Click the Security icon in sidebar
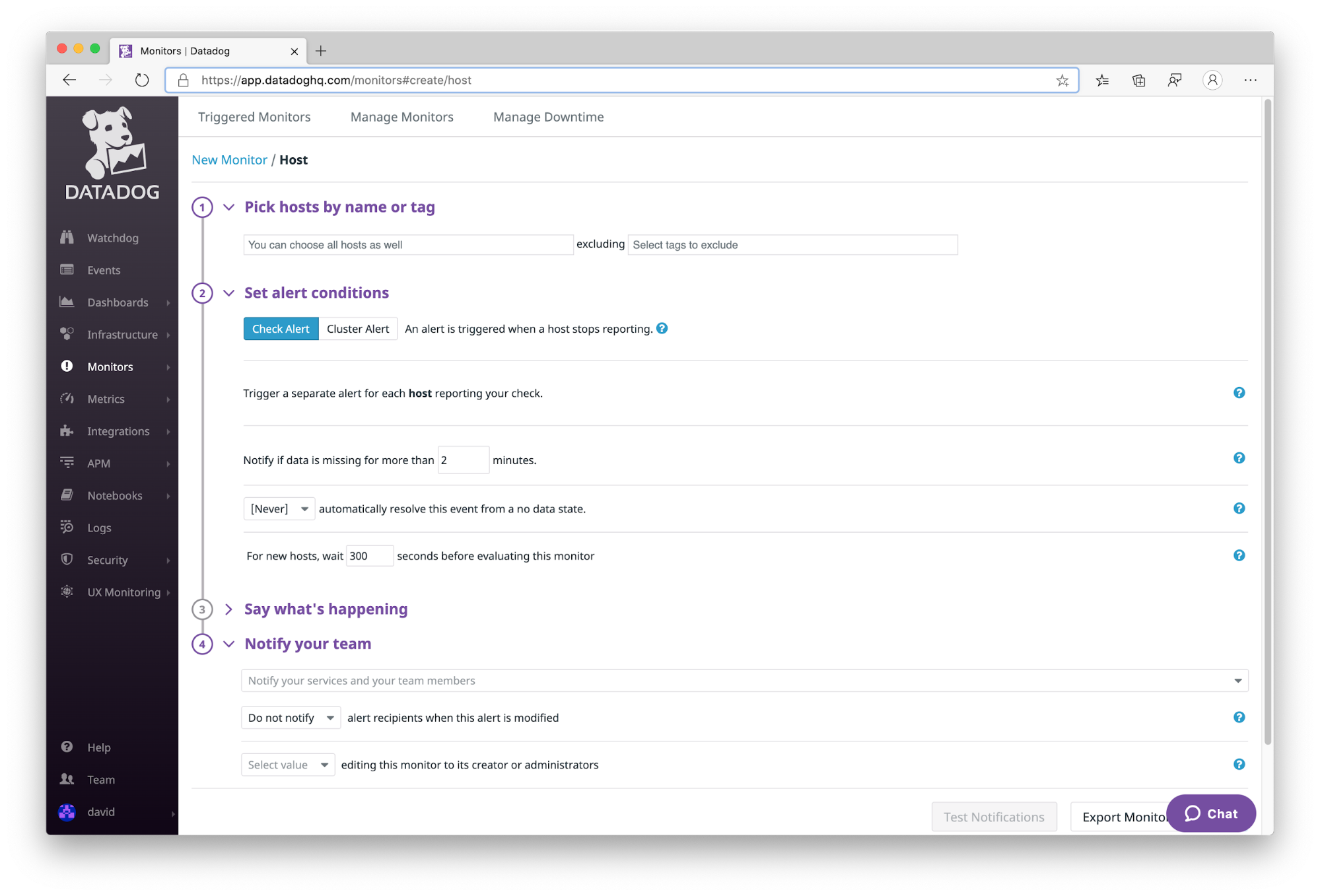Image resolution: width=1320 pixels, height=896 pixels. 68,559
